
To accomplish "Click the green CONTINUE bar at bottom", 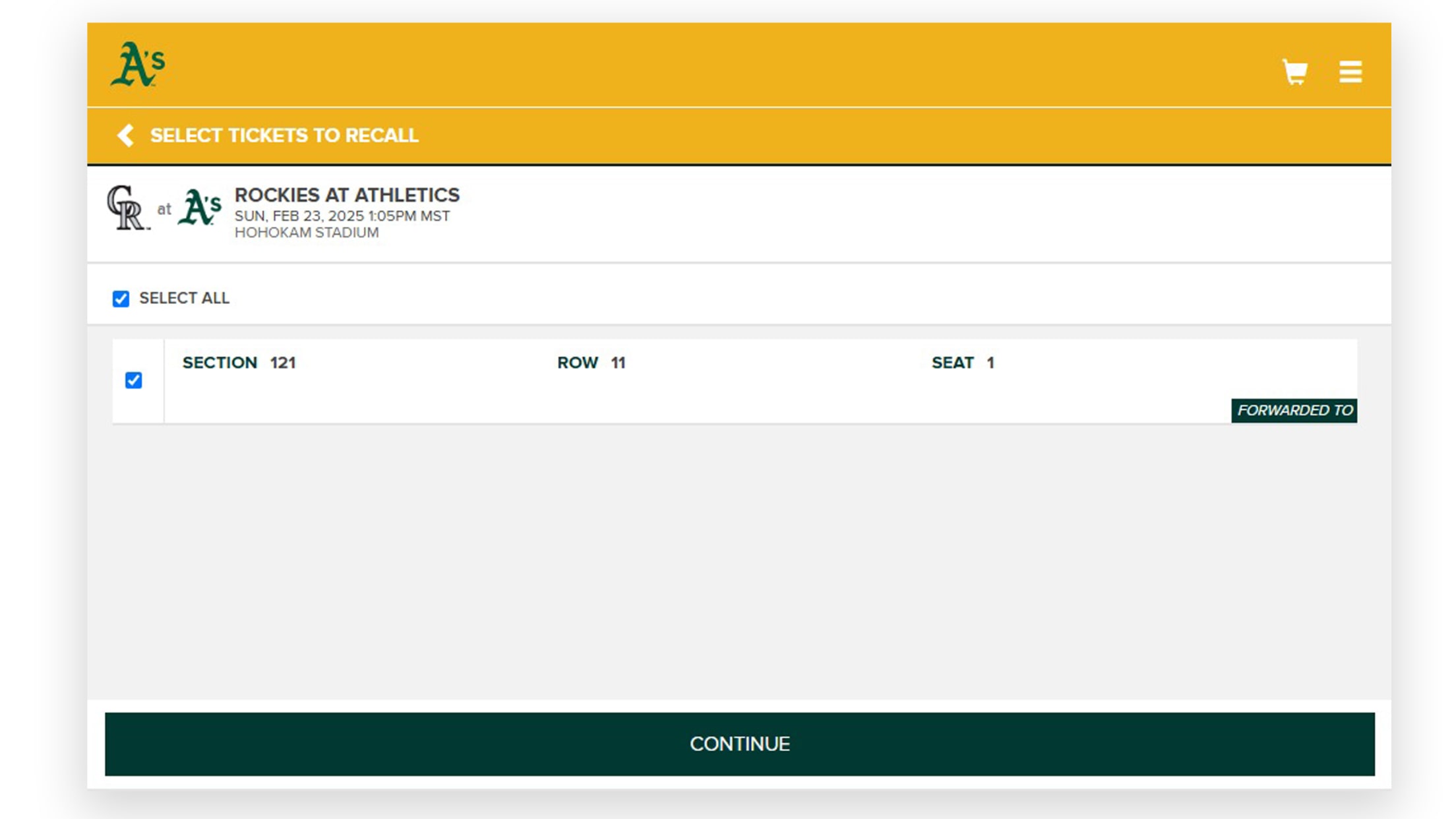I will point(740,744).
